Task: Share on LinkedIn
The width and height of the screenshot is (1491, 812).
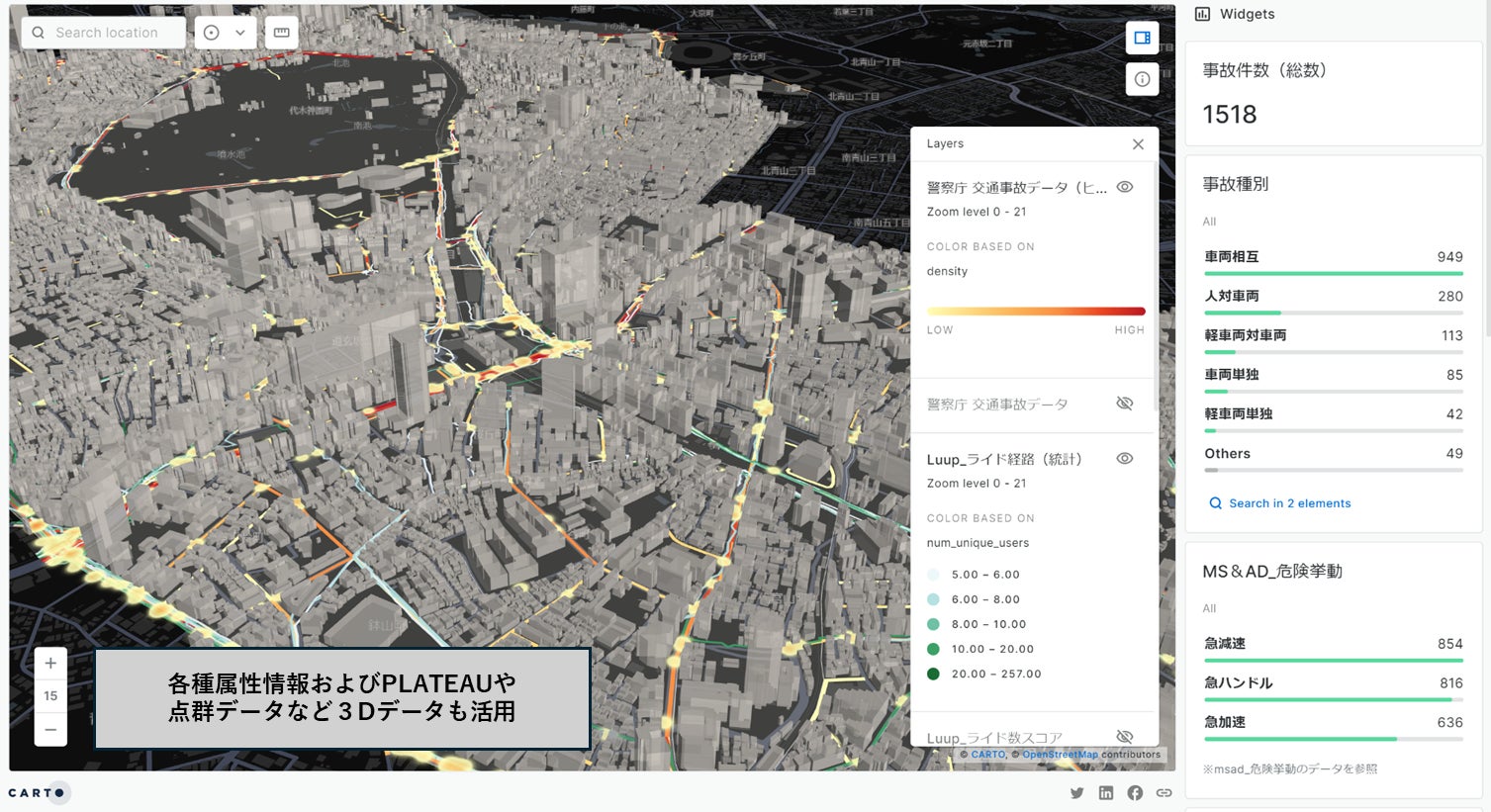Action: [x=1106, y=793]
